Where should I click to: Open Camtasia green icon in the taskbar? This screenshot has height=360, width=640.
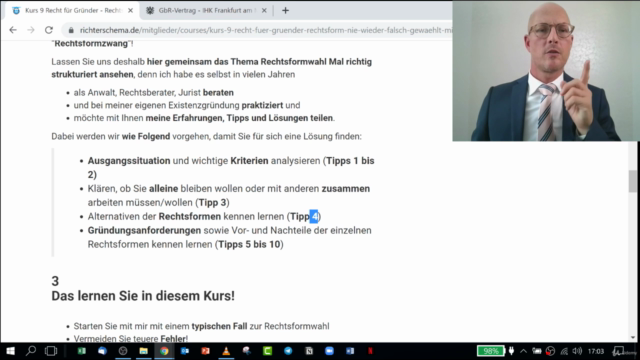pos(267,351)
